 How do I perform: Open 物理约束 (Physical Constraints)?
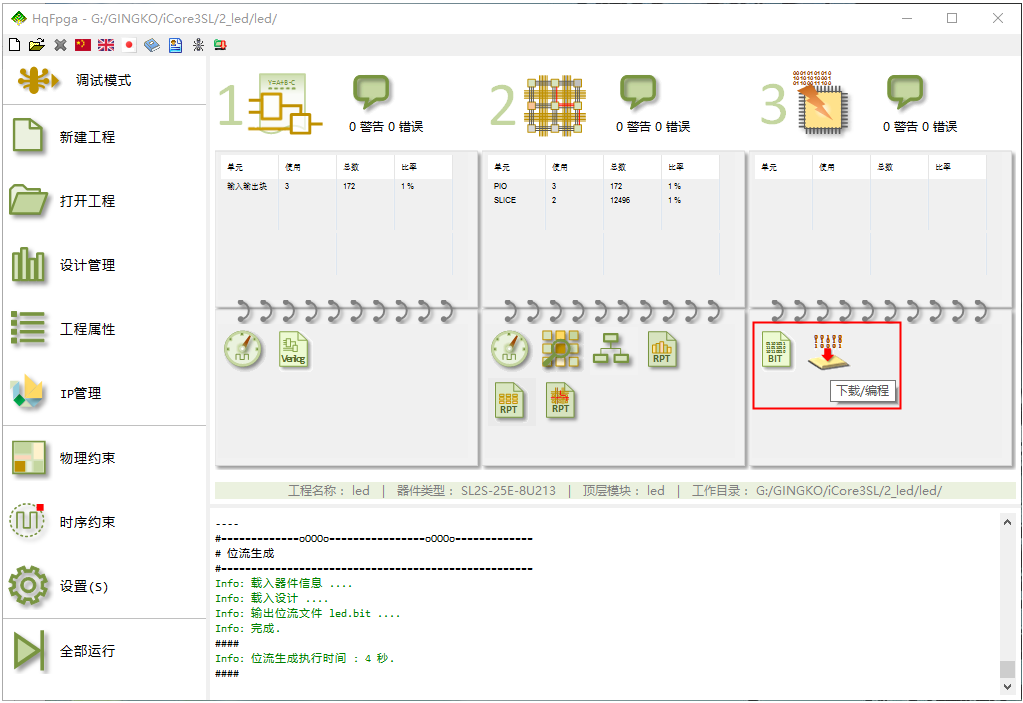[87, 458]
